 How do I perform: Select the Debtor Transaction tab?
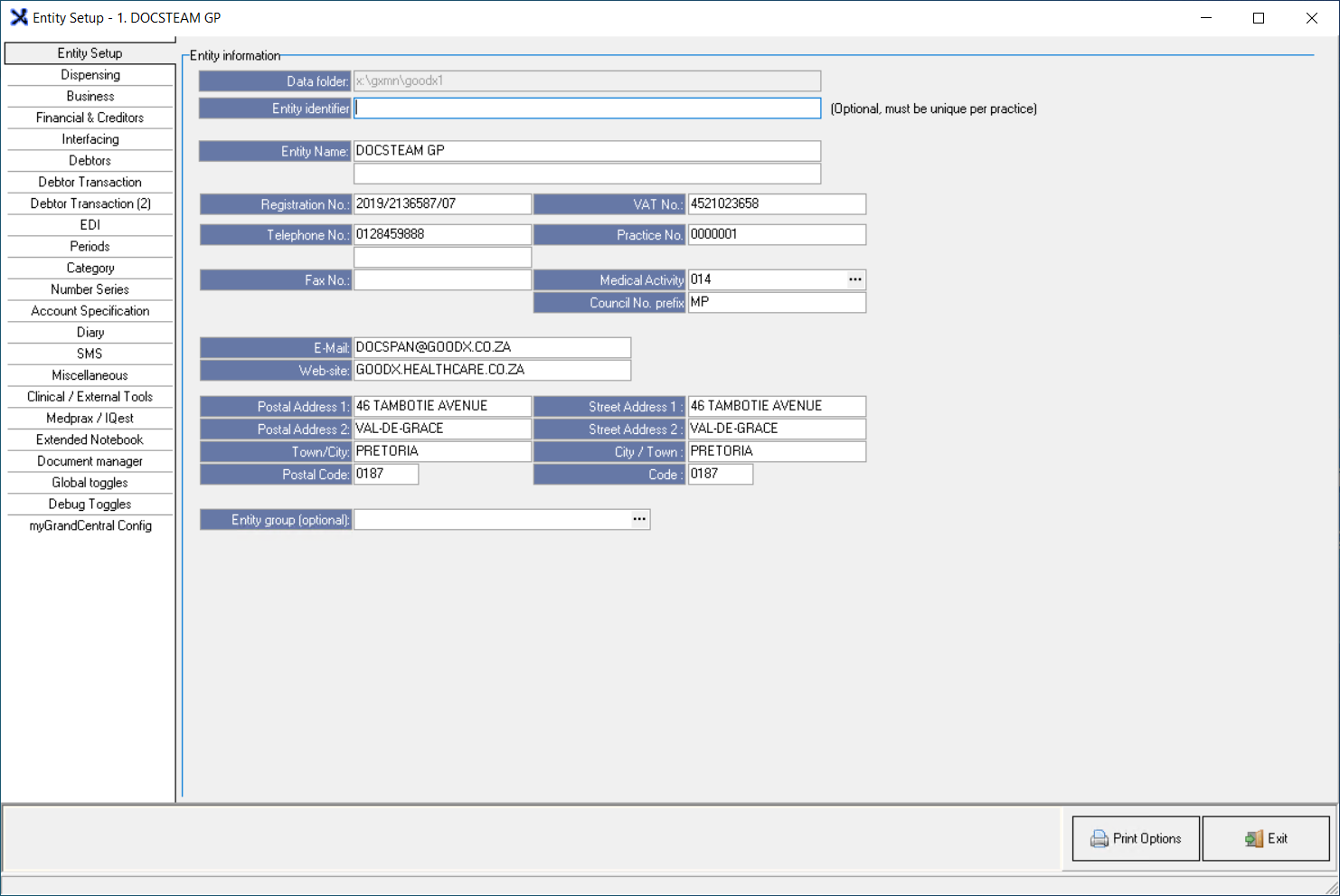pos(90,183)
